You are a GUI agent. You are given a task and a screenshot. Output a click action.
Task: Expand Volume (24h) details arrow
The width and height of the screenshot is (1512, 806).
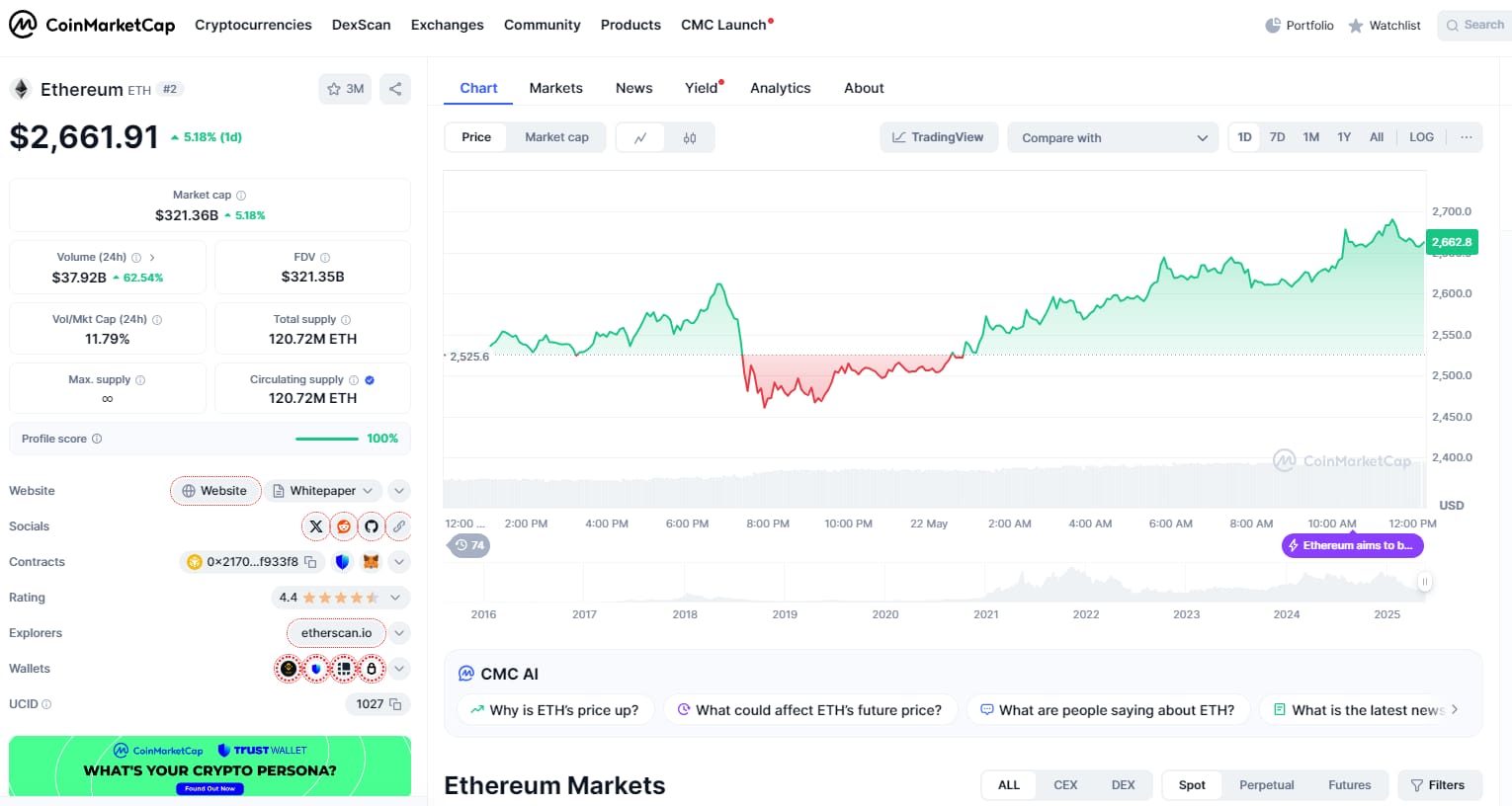(152, 258)
